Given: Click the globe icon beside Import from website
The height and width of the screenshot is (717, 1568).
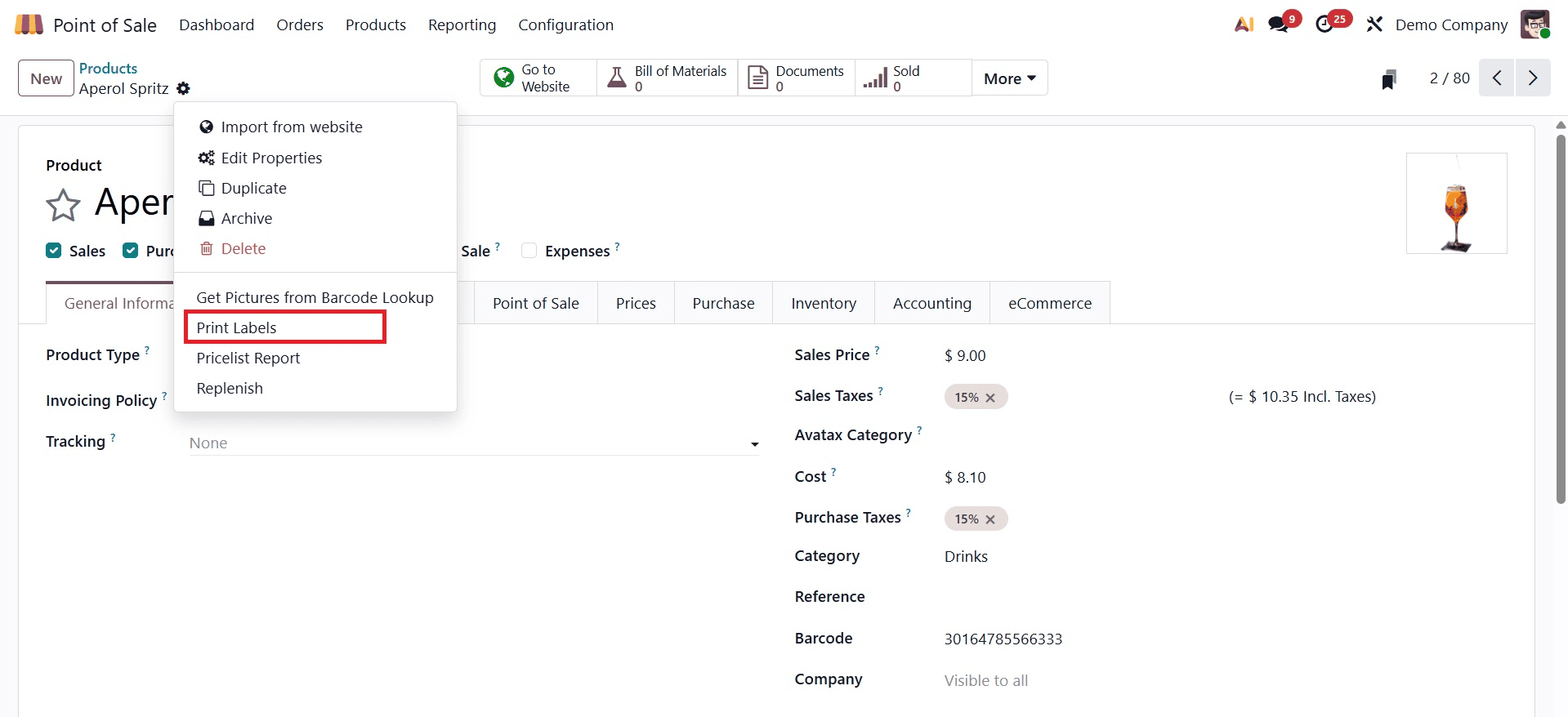Looking at the screenshot, I should pyautogui.click(x=206, y=127).
